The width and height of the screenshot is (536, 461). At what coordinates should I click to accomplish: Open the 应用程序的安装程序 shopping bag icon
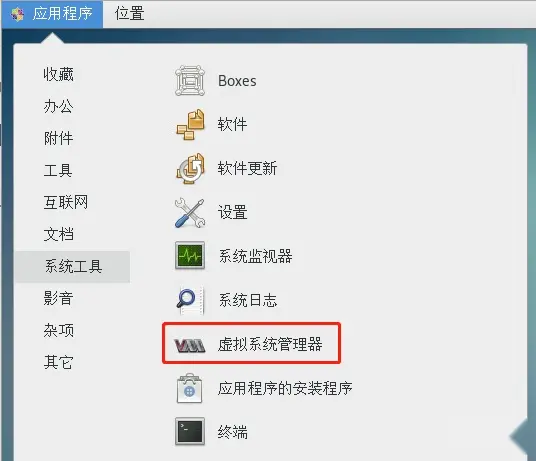point(190,388)
